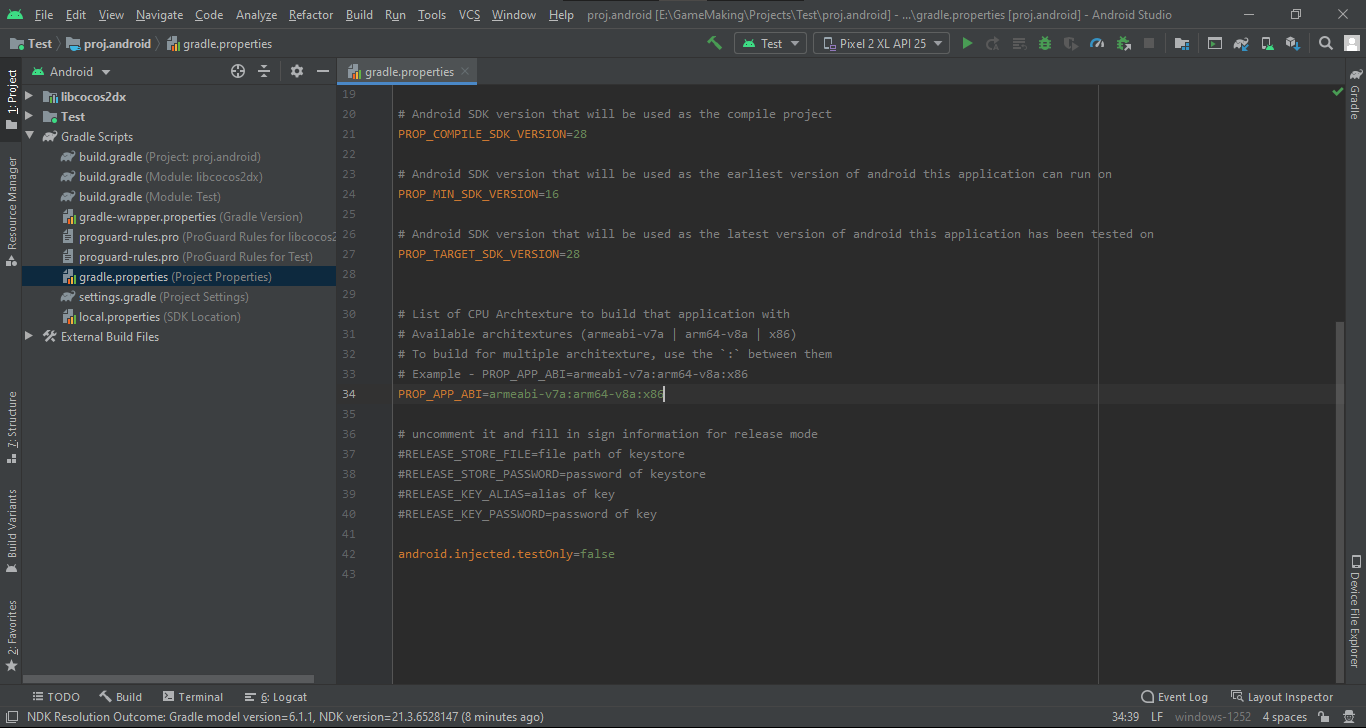Screen dimensions: 1366x728
Task: Open the Refactor menu
Action: tap(311, 15)
